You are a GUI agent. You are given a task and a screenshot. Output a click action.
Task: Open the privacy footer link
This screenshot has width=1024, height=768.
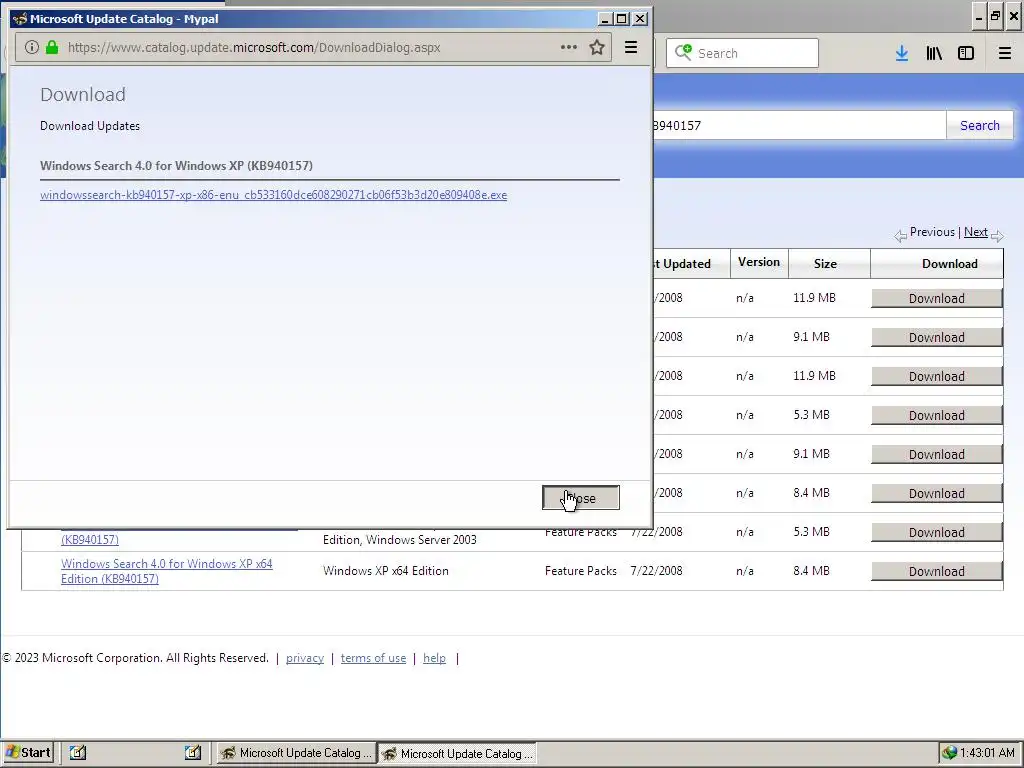[305, 658]
